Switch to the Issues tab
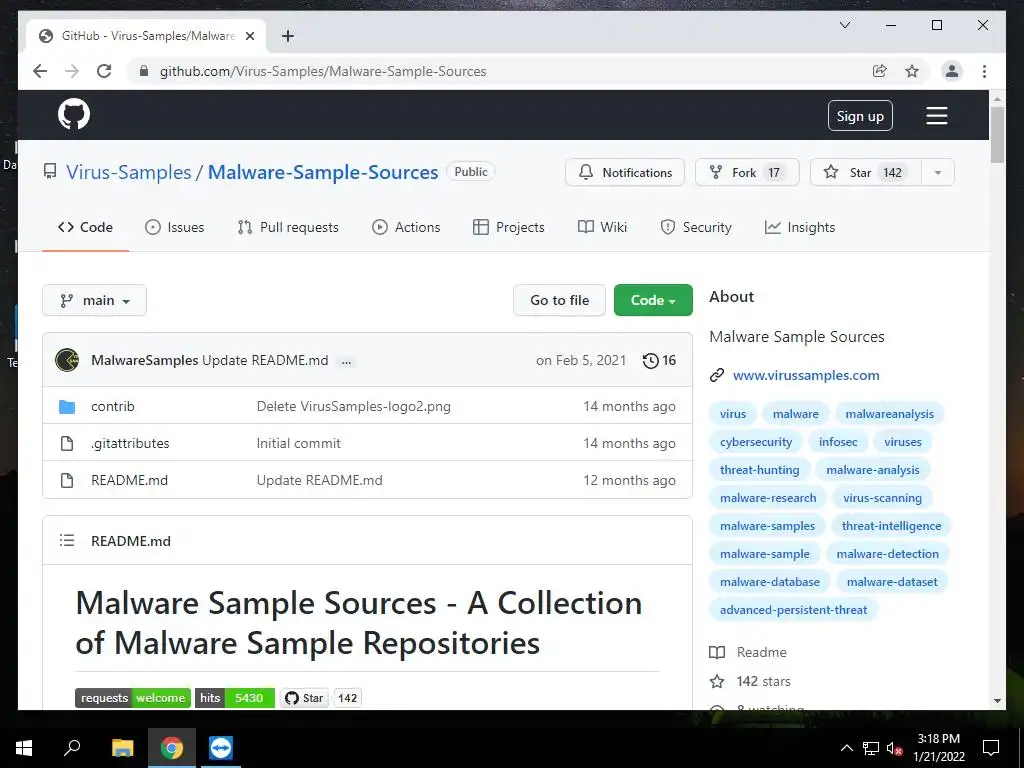The image size is (1024, 768). (174, 227)
